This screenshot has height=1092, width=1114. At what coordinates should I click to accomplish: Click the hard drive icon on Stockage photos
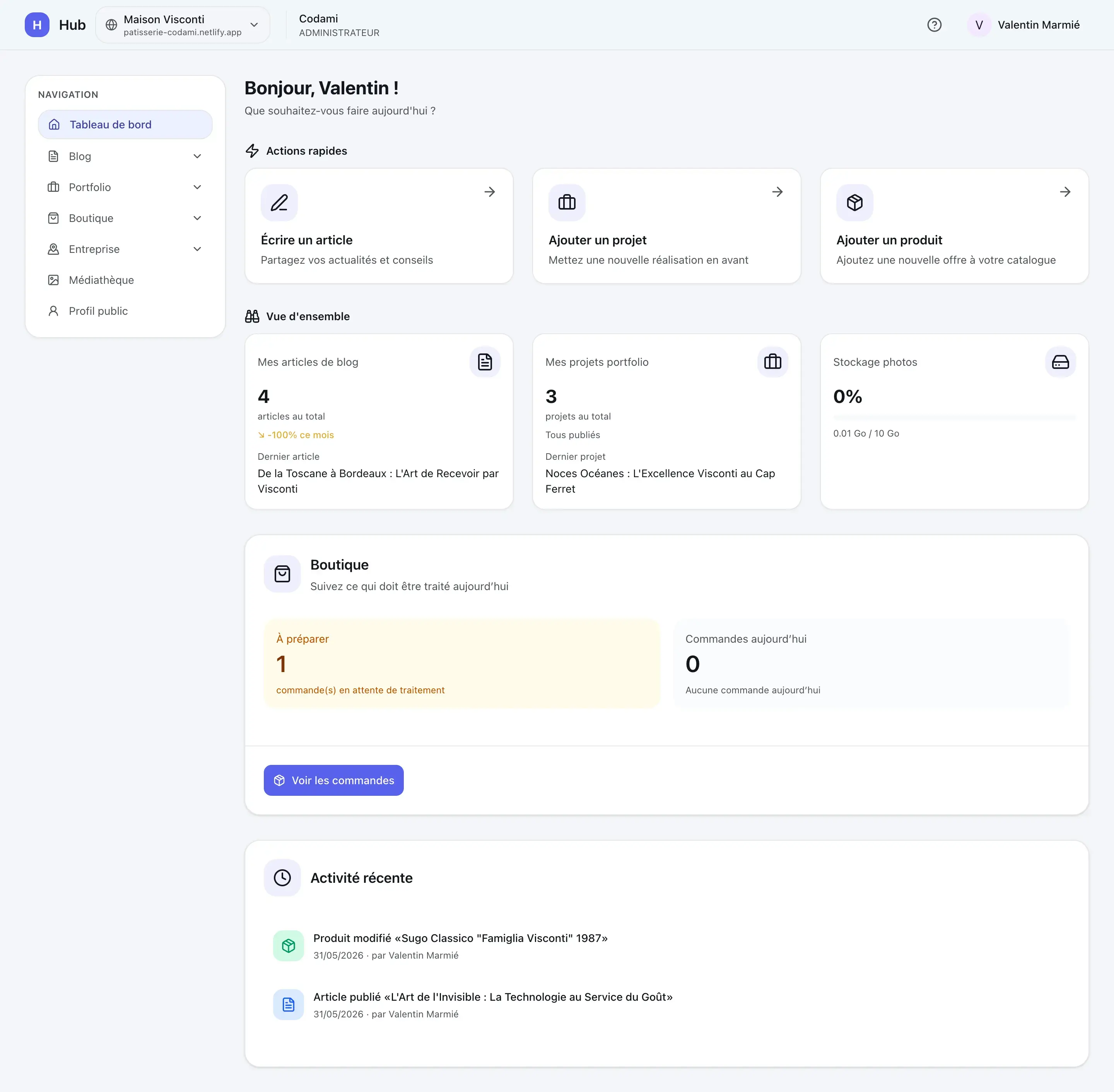(x=1061, y=362)
